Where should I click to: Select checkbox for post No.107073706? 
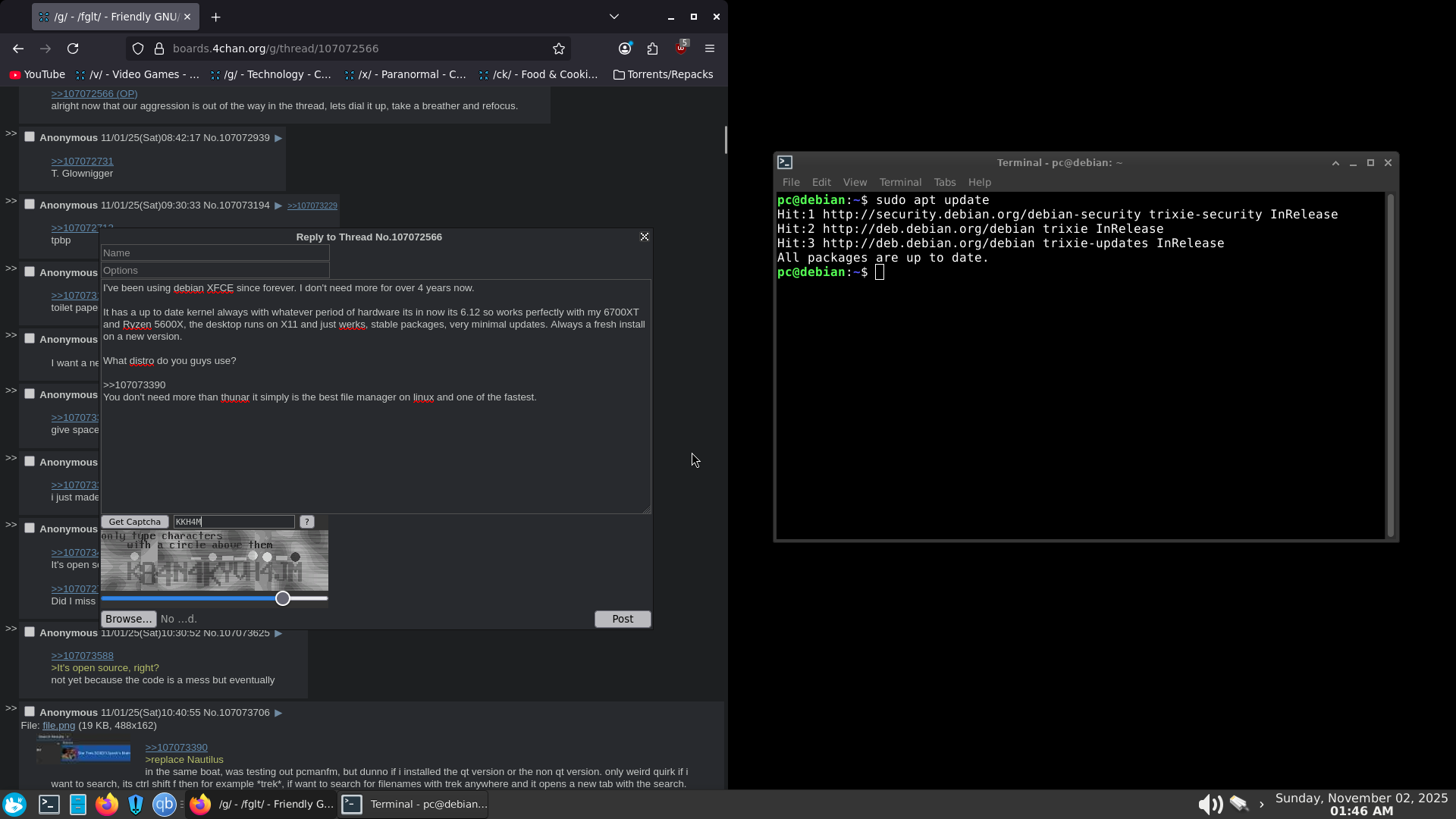30,711
